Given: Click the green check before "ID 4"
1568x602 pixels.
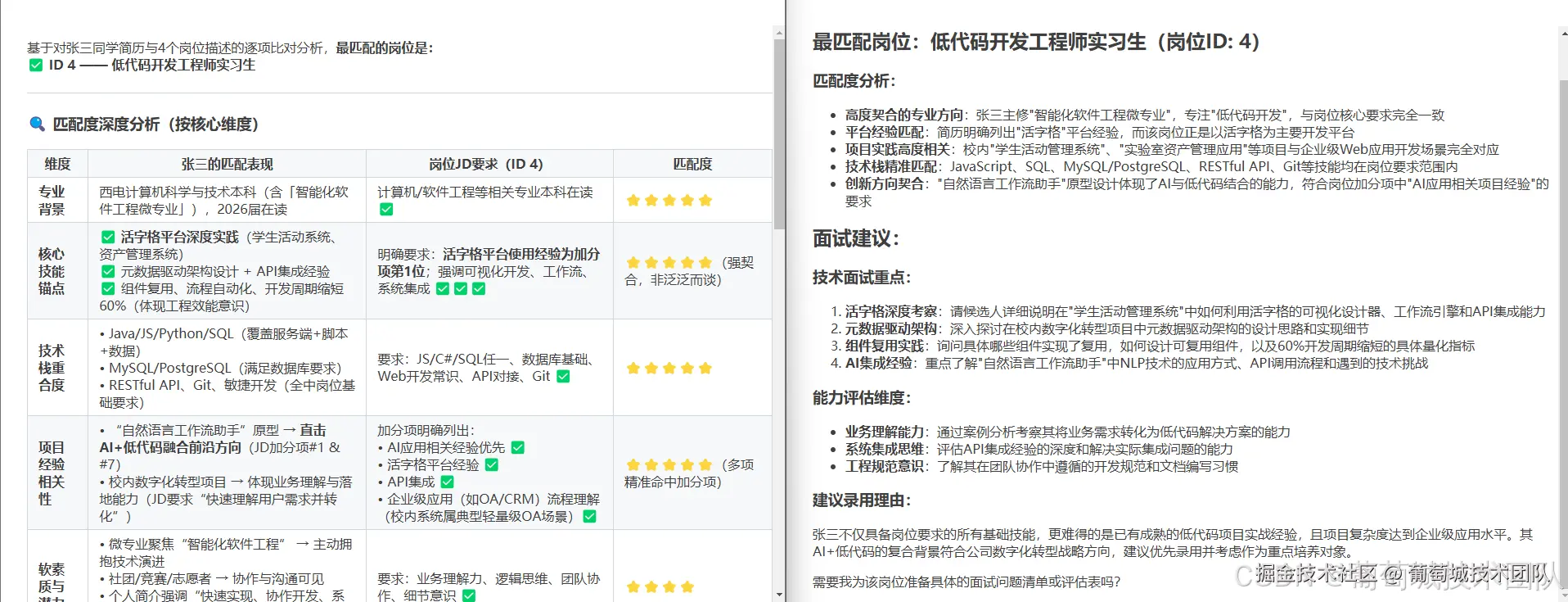Looking at the screenshot, I should [x=36, y=65].
